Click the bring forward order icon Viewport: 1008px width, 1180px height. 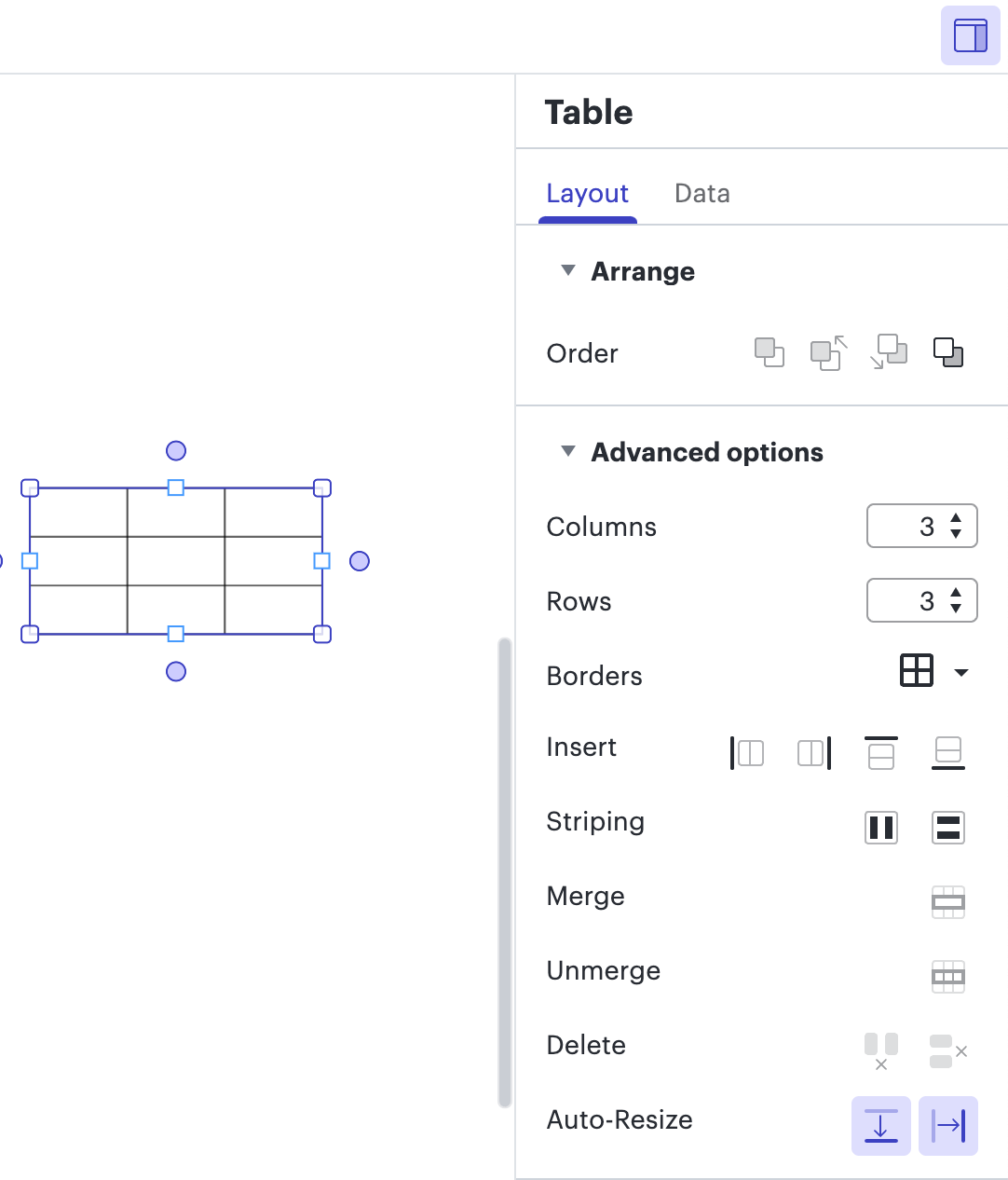click(x=829, y=352)
